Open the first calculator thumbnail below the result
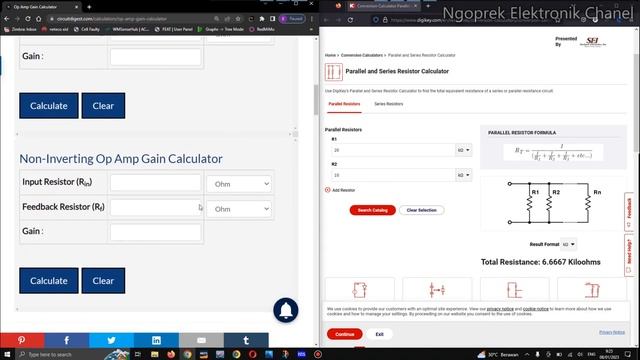 point(360,289)
